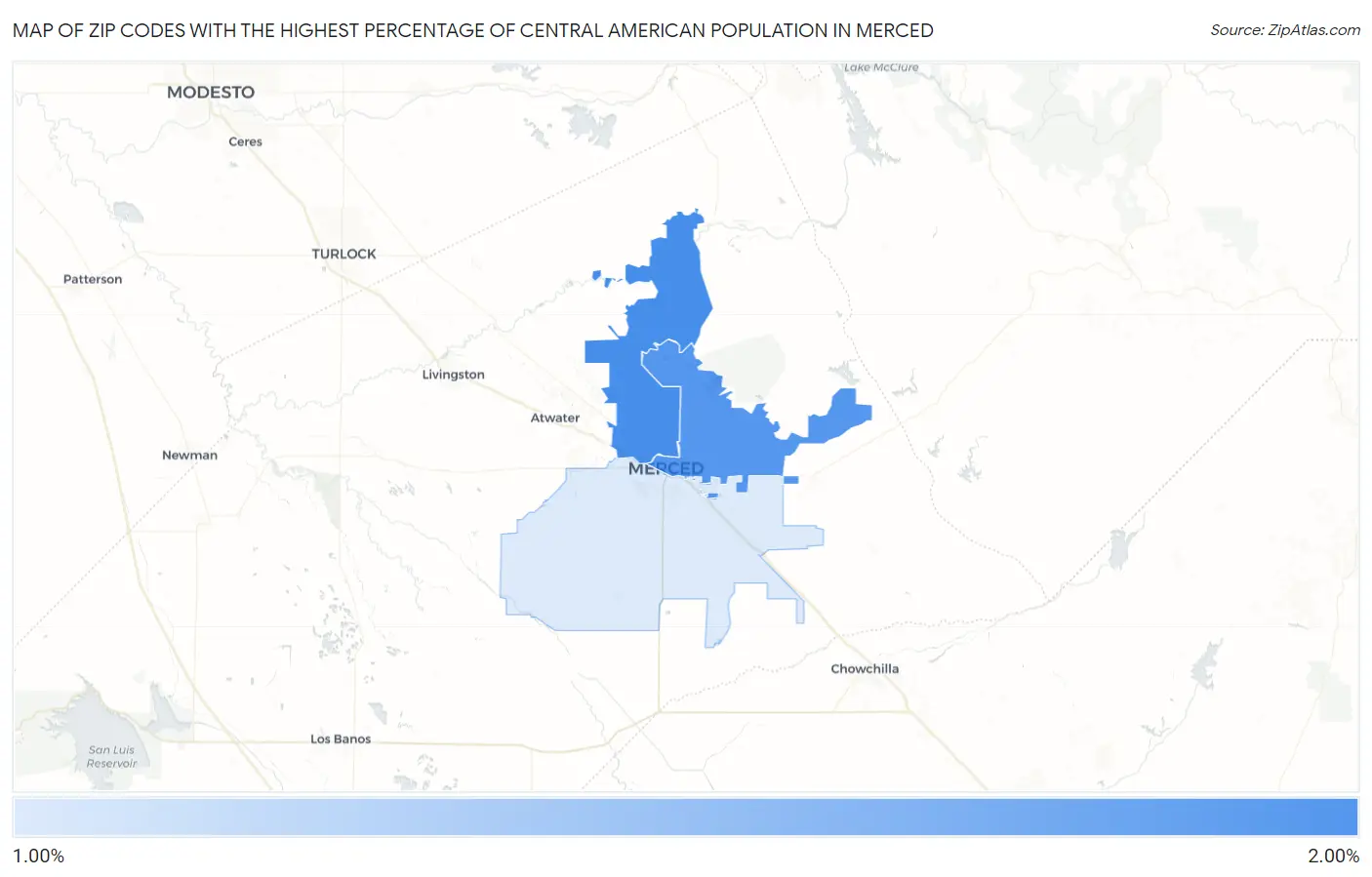Click the MODESTO city label on map
Screen dimensions: 1372x877
point(211,93)
